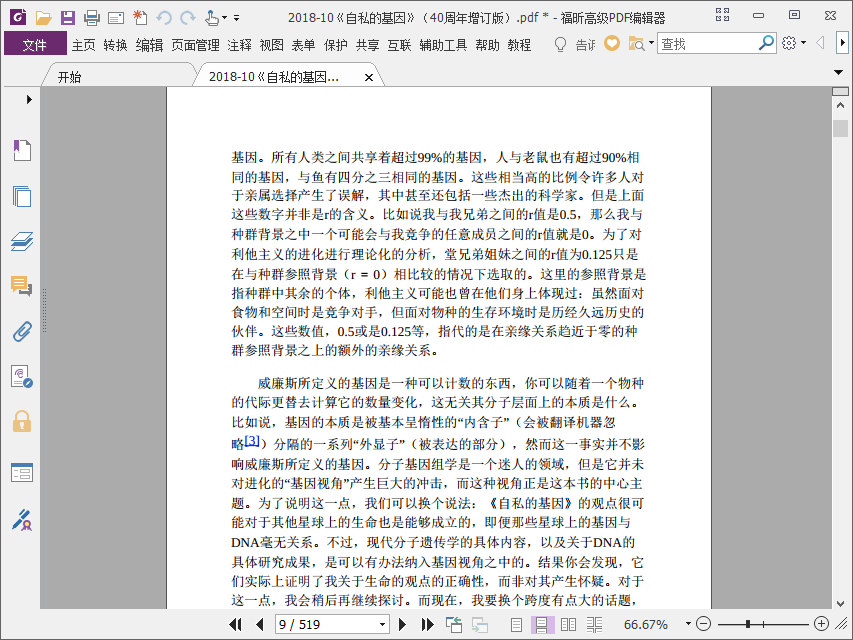Go to the next page

click(403, 624)
